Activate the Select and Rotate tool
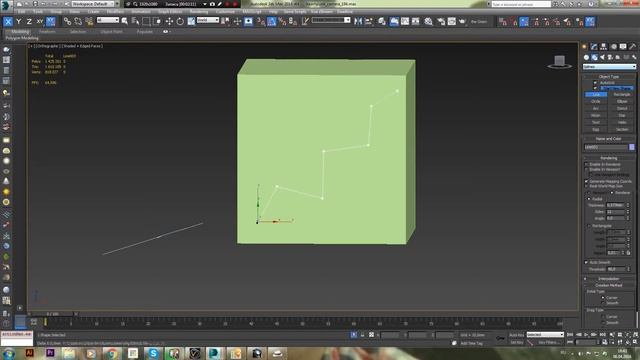Image resolution: width=640 pixels, height=360 pixels. (x=180, y=21)
